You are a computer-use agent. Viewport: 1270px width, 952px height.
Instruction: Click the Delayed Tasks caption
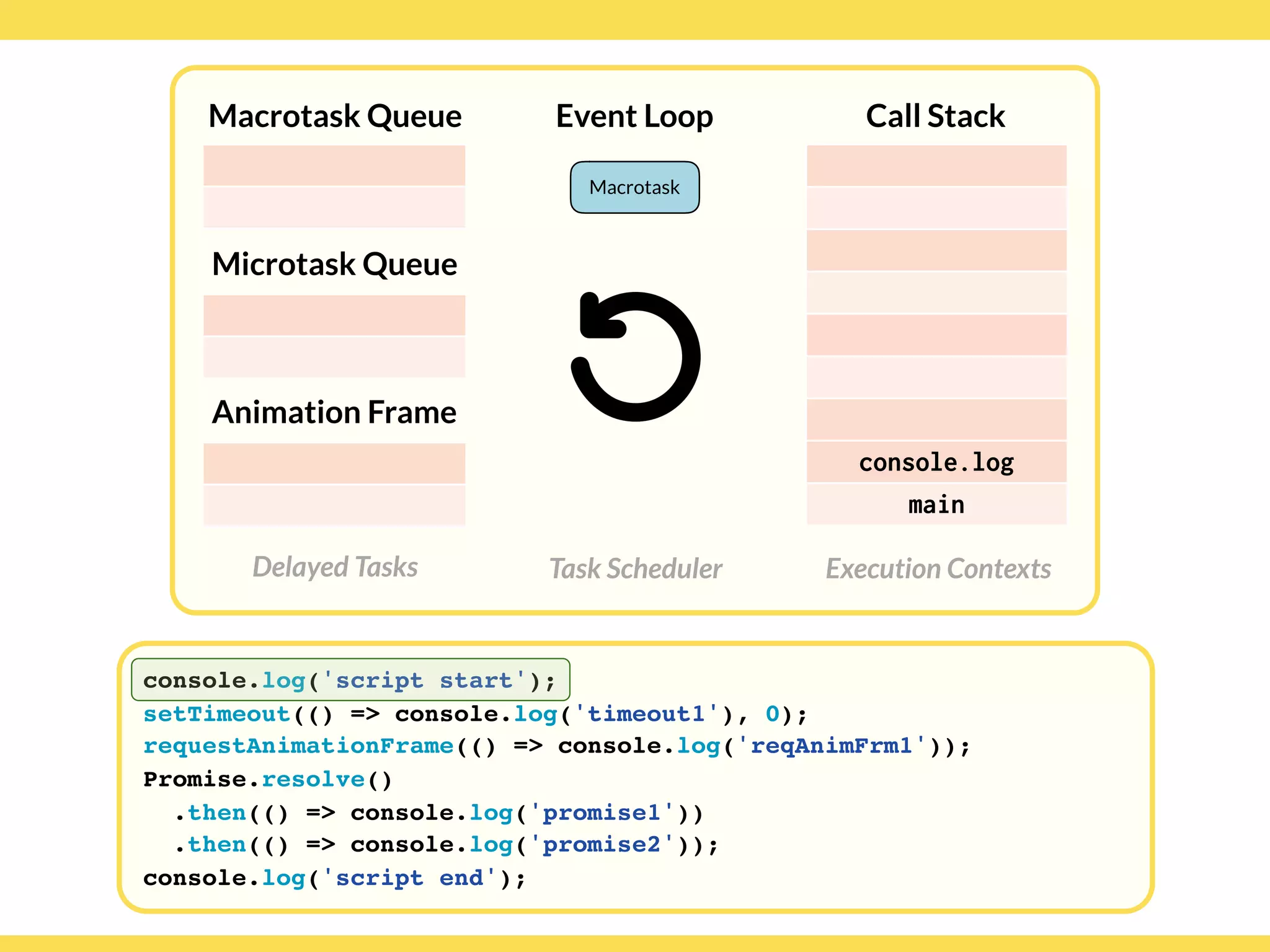tap(335, 567)
